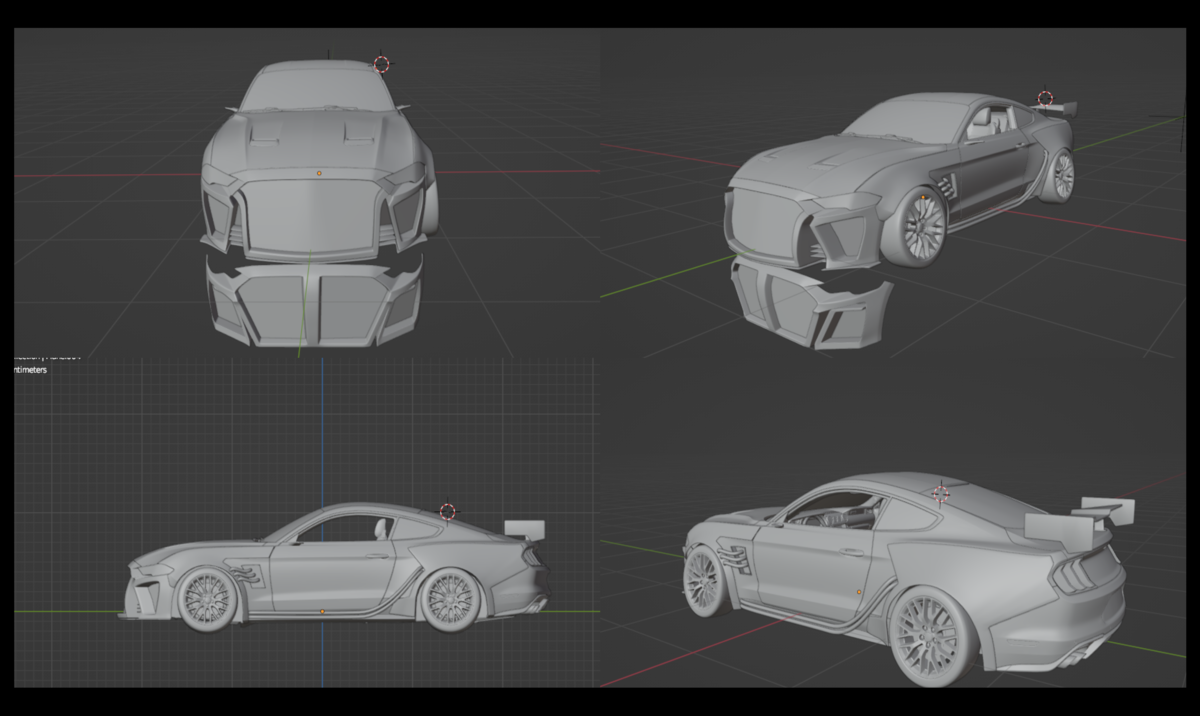Select the rear wing in the side view
1200x716 pixels.
point(525,530)
